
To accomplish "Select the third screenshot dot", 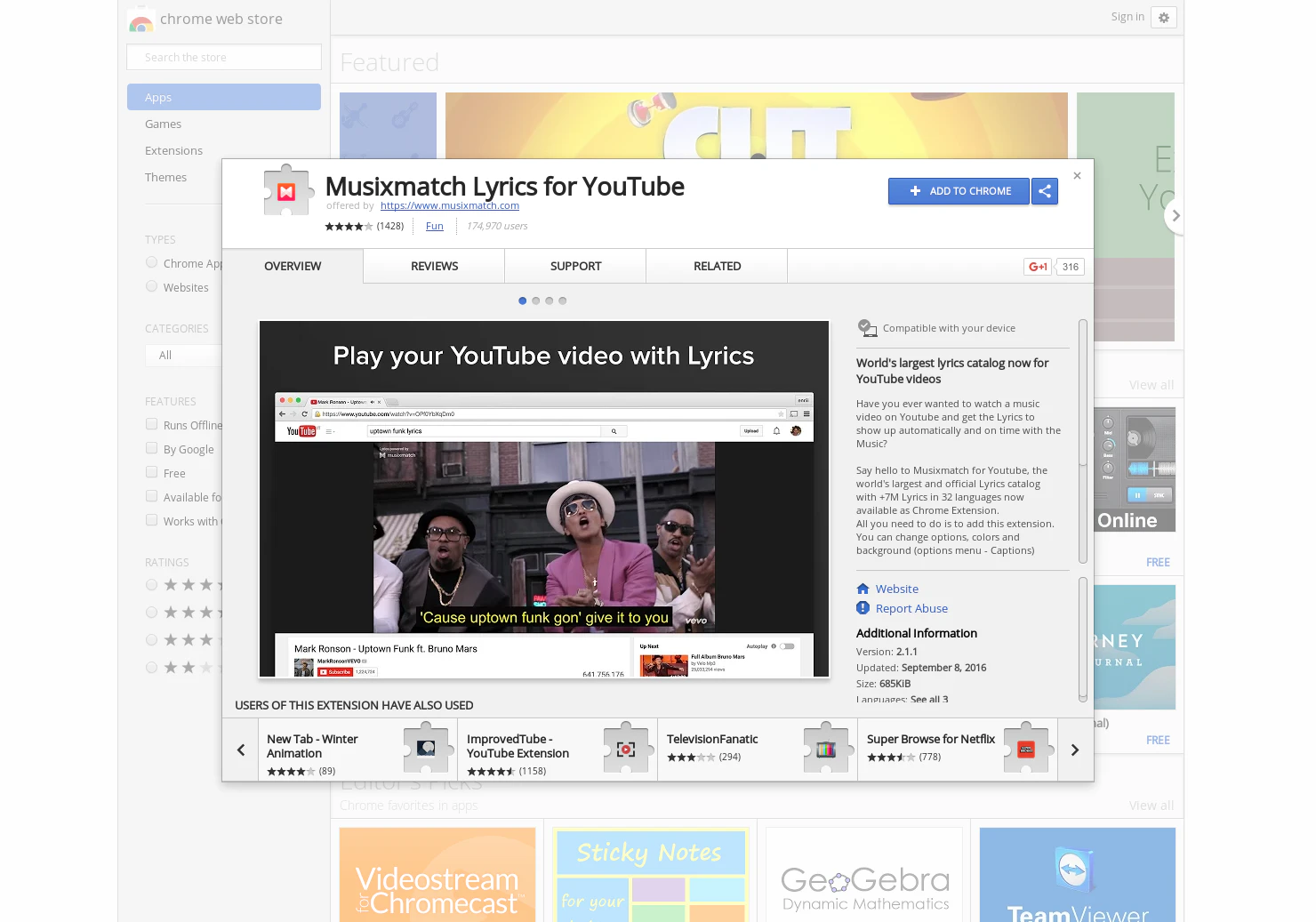I will pos(550,301).
